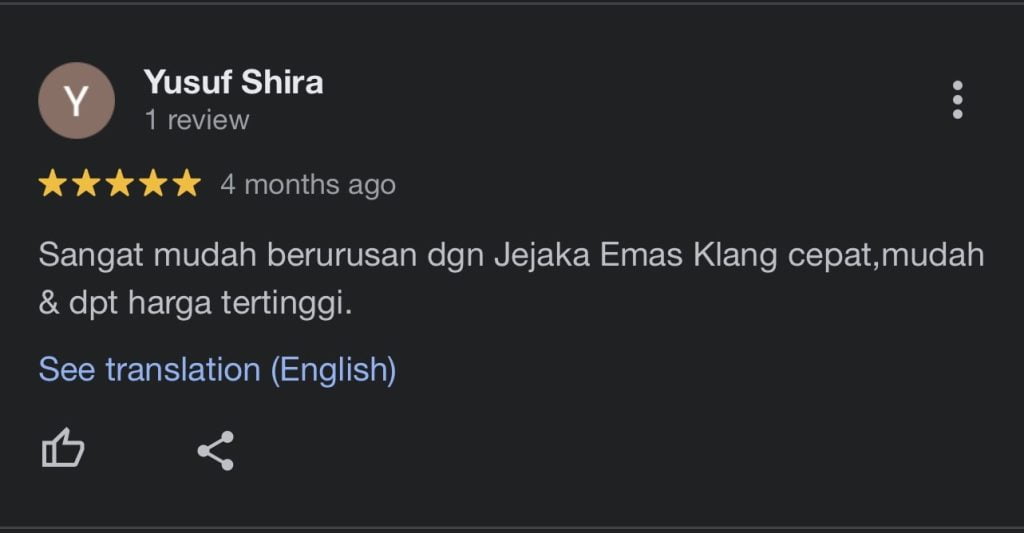Click the reviewer name Yusuf Shira

coord(233,81)
